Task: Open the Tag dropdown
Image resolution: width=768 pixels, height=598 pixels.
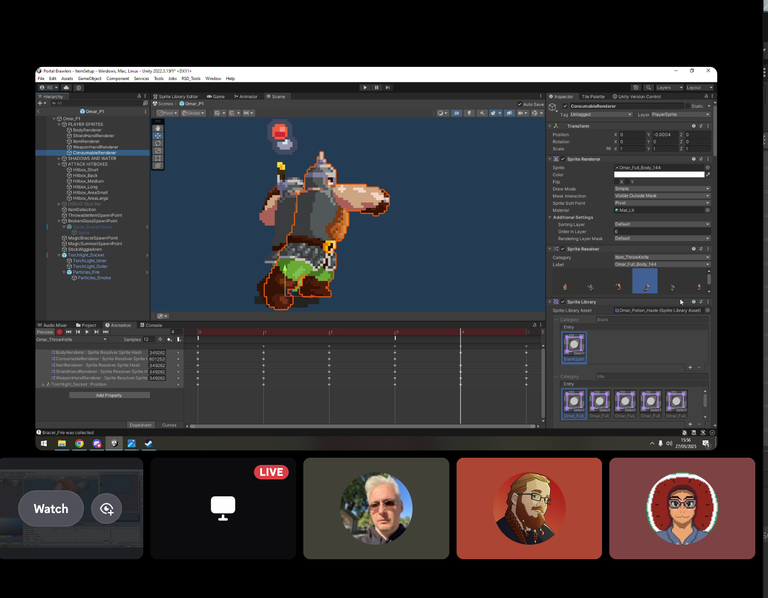Action: click(600, 115)
